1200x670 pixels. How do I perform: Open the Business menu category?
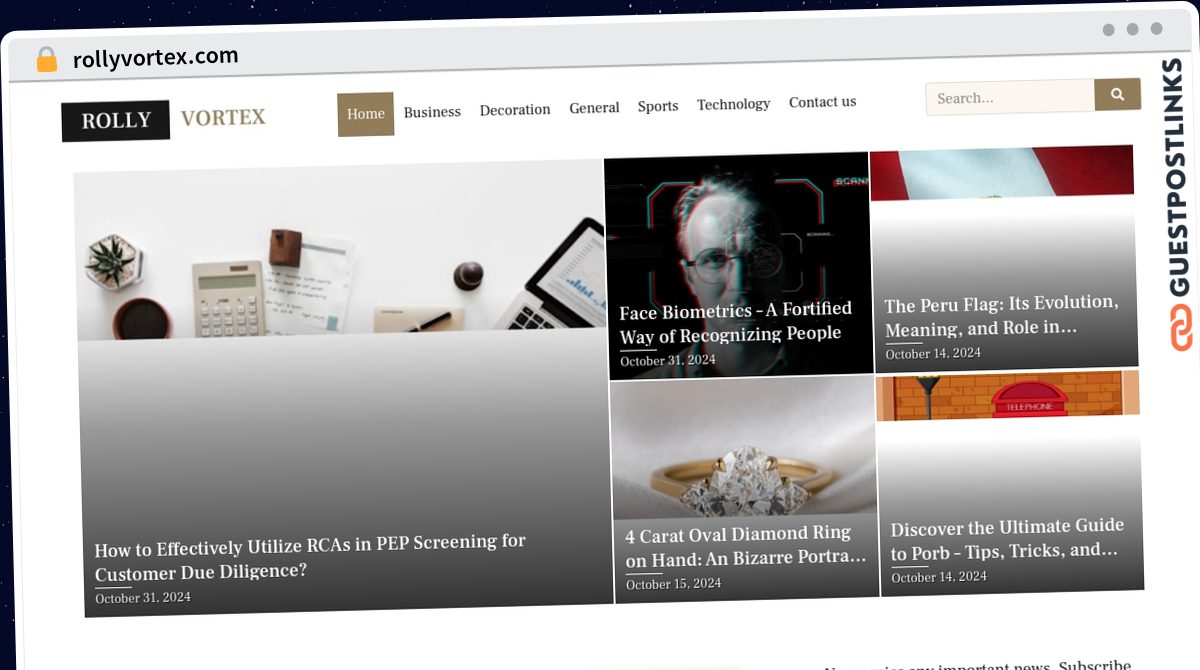click(432, 112)
